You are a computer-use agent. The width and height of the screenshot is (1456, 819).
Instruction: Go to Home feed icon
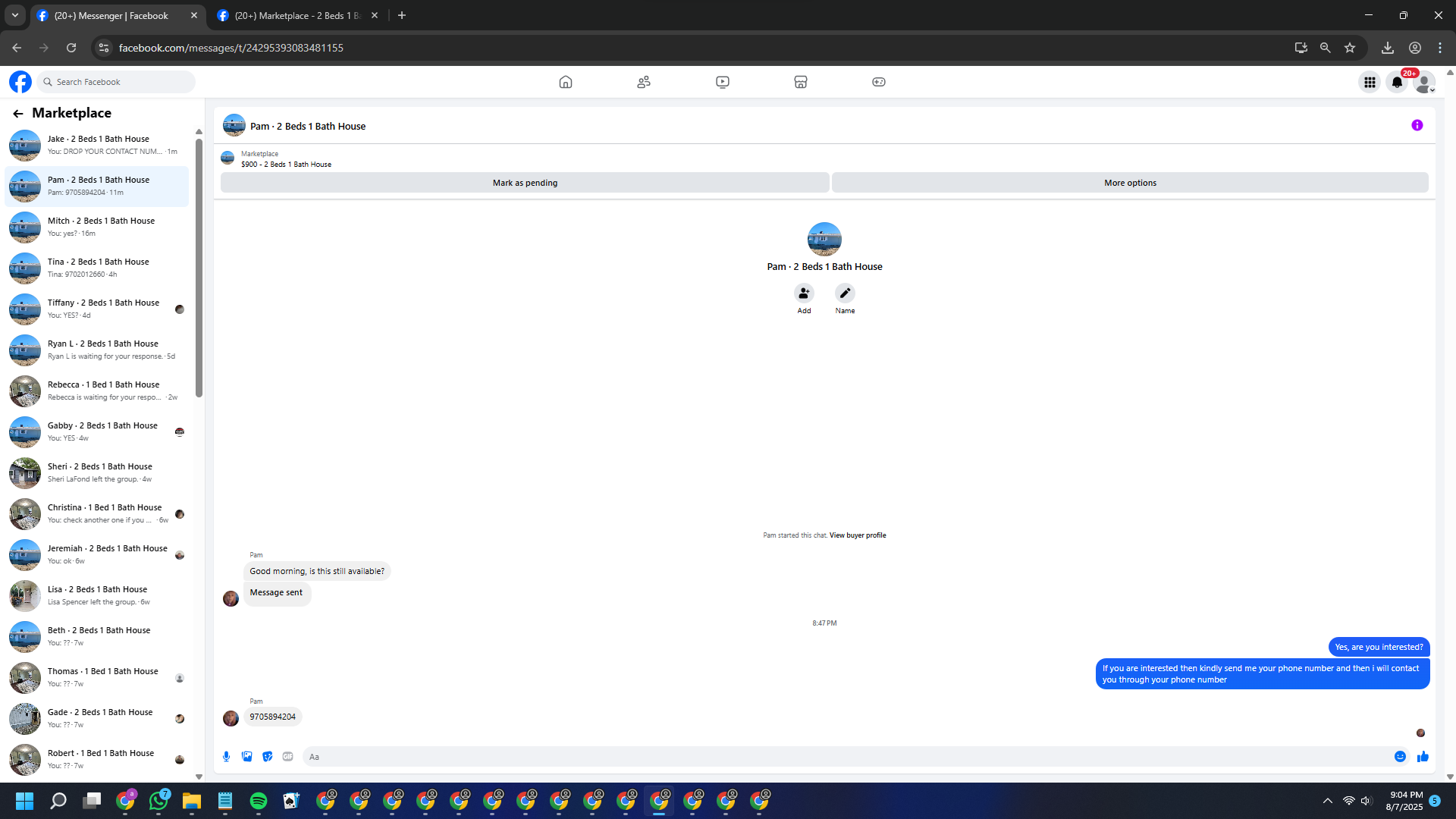[x=566, y=82]
